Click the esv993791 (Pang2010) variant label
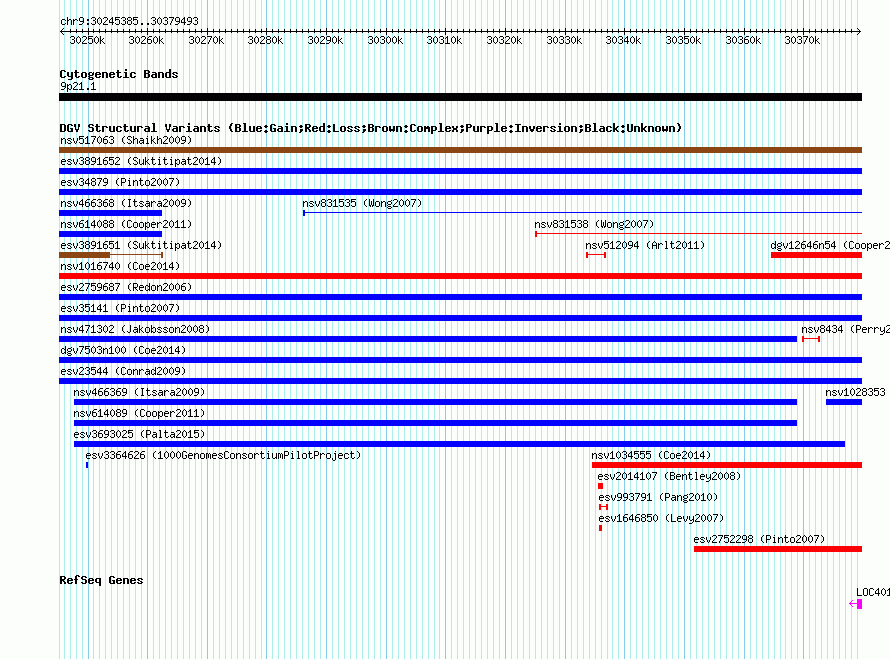890x659 pixels. coord(658,497)
